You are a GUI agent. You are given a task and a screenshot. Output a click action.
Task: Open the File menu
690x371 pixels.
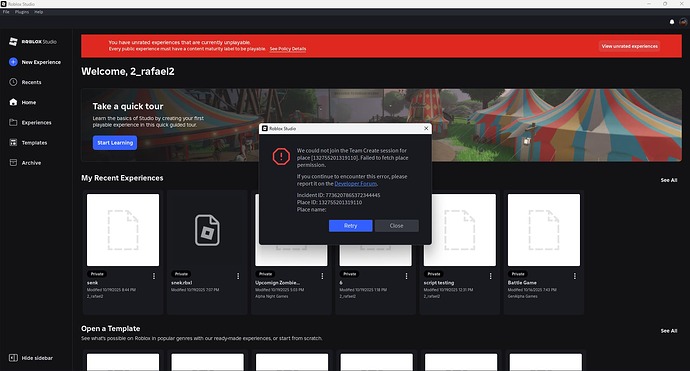(6, 12)
